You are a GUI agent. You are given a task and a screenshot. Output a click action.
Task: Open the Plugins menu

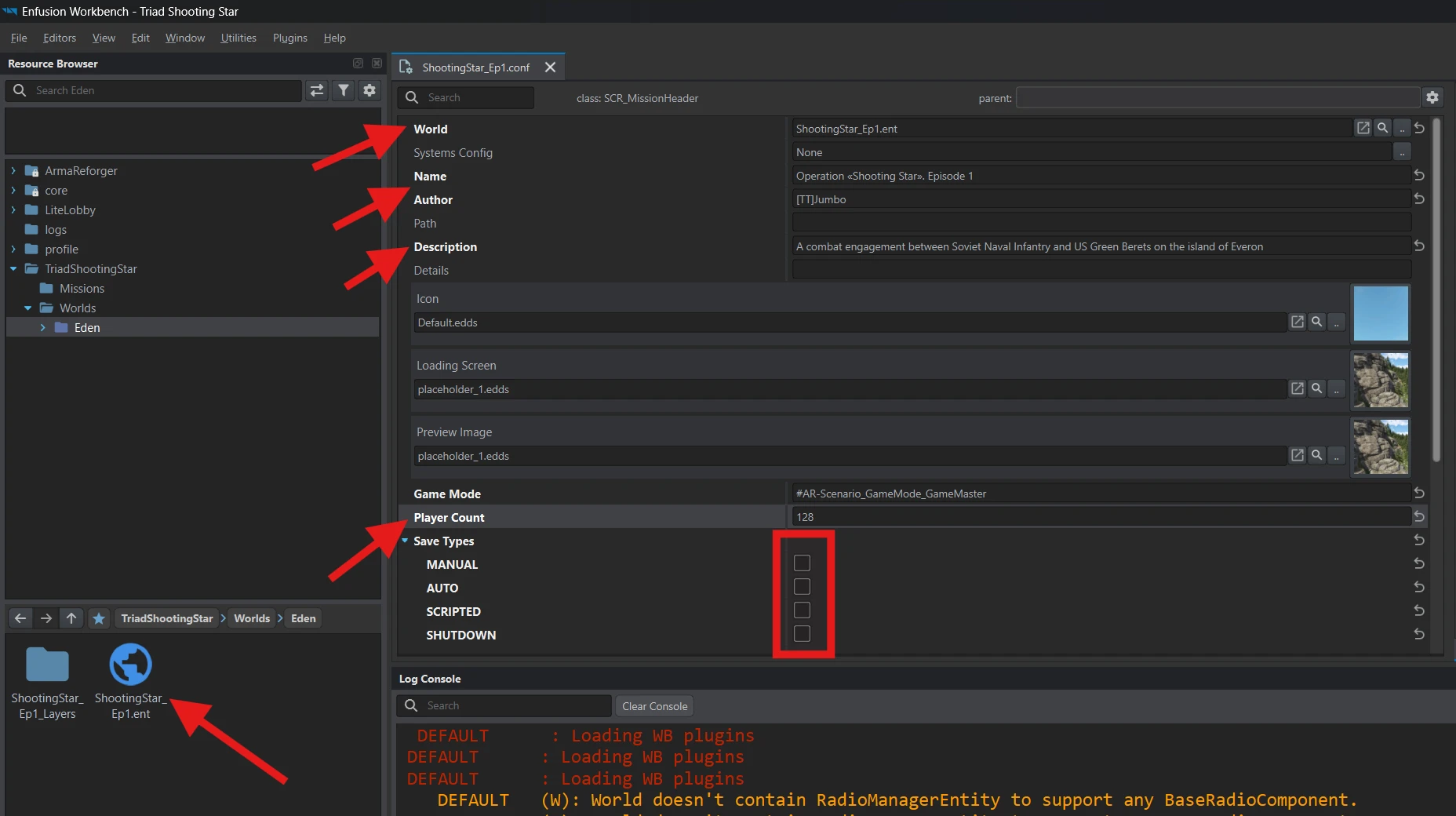290,38
